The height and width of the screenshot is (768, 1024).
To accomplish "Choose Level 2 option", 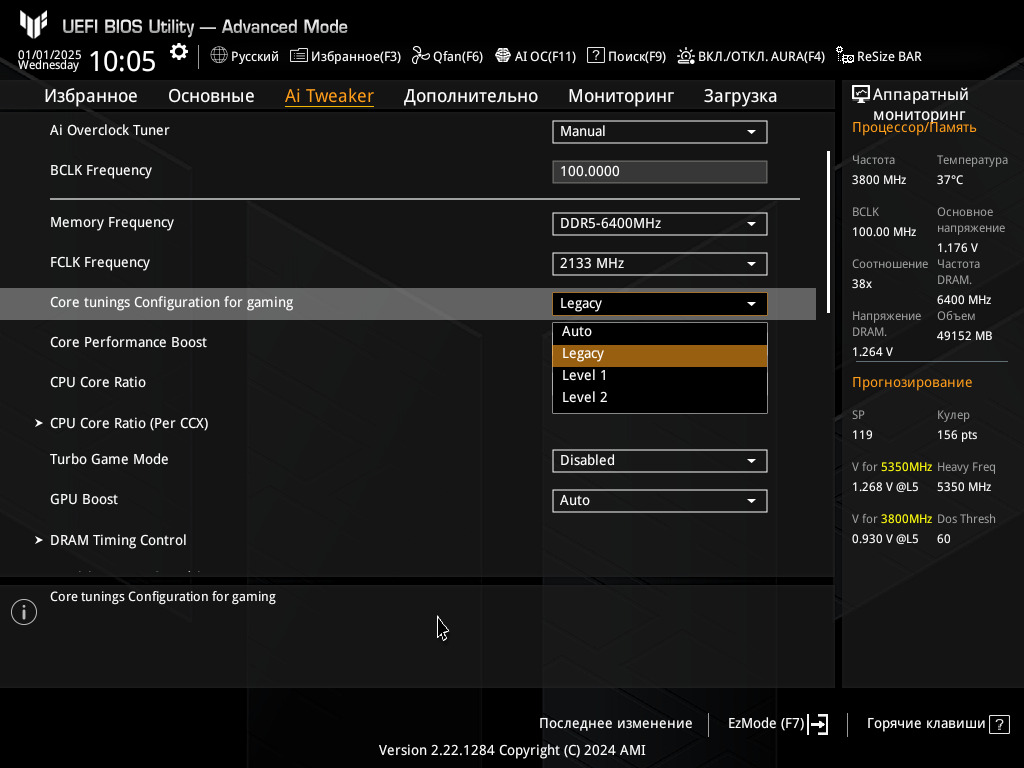I will [x=660, y=397].
